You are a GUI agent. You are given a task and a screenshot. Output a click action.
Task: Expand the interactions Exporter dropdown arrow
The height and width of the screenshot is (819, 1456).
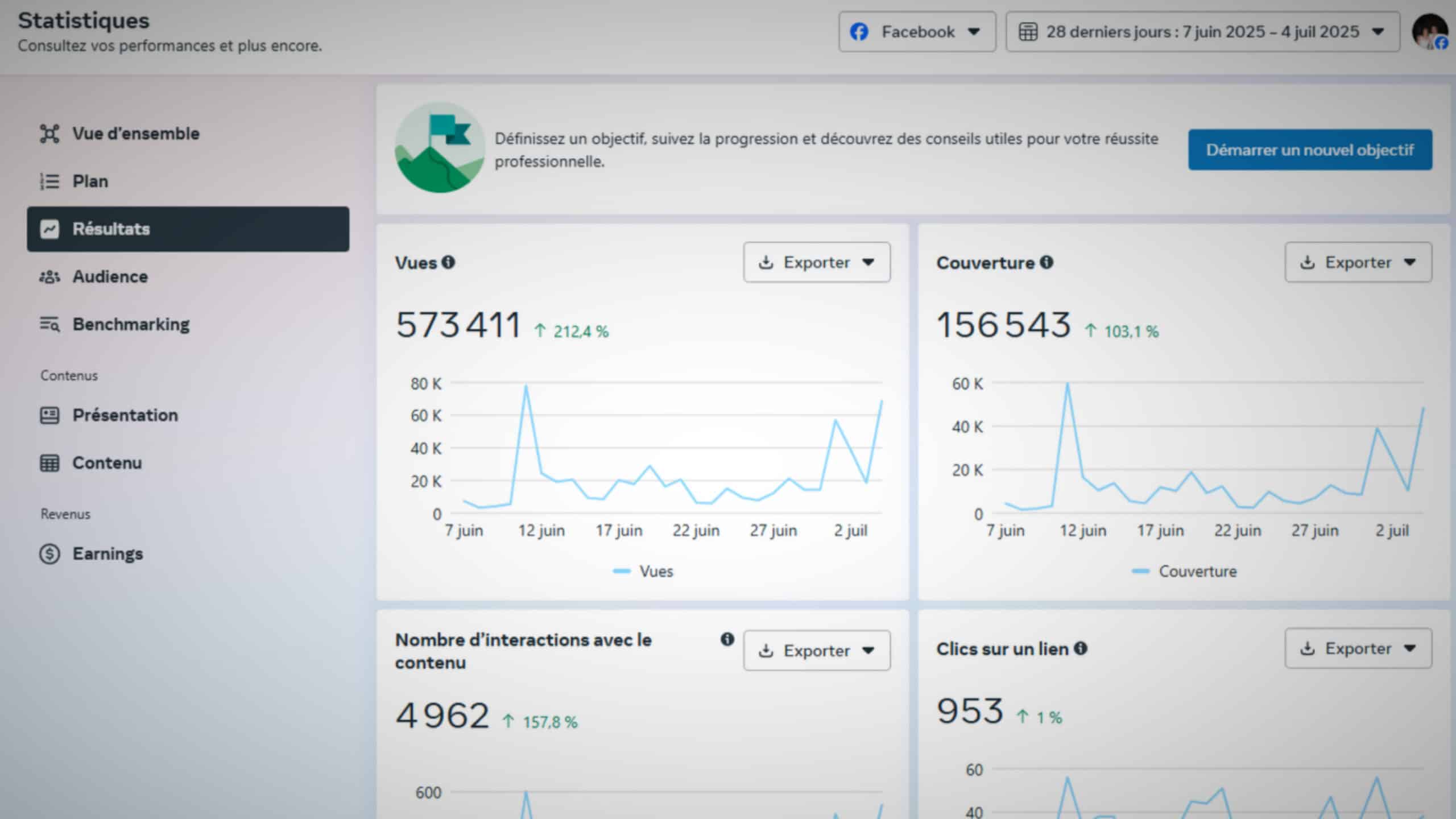[x=868, y=651]
